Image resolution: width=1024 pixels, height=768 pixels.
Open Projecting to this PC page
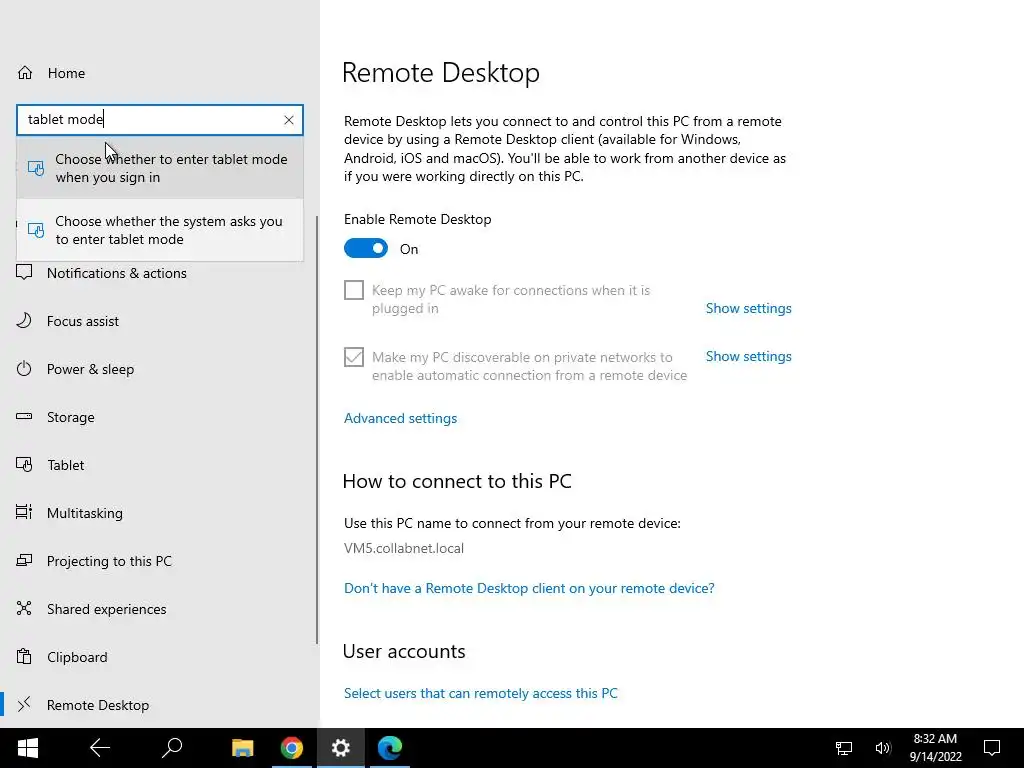(109, 561)
